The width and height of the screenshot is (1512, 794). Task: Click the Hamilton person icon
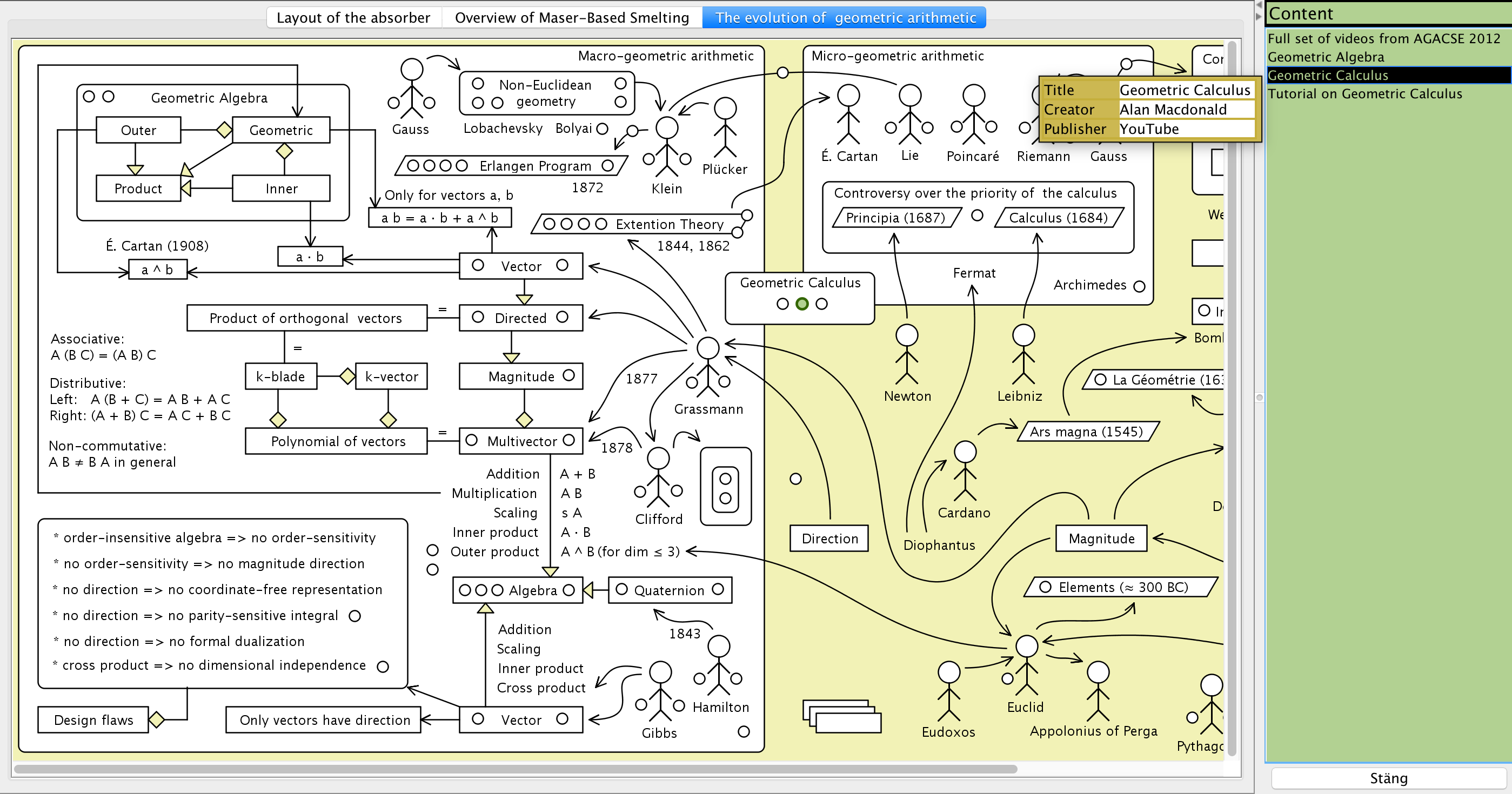tap(718, 665)
